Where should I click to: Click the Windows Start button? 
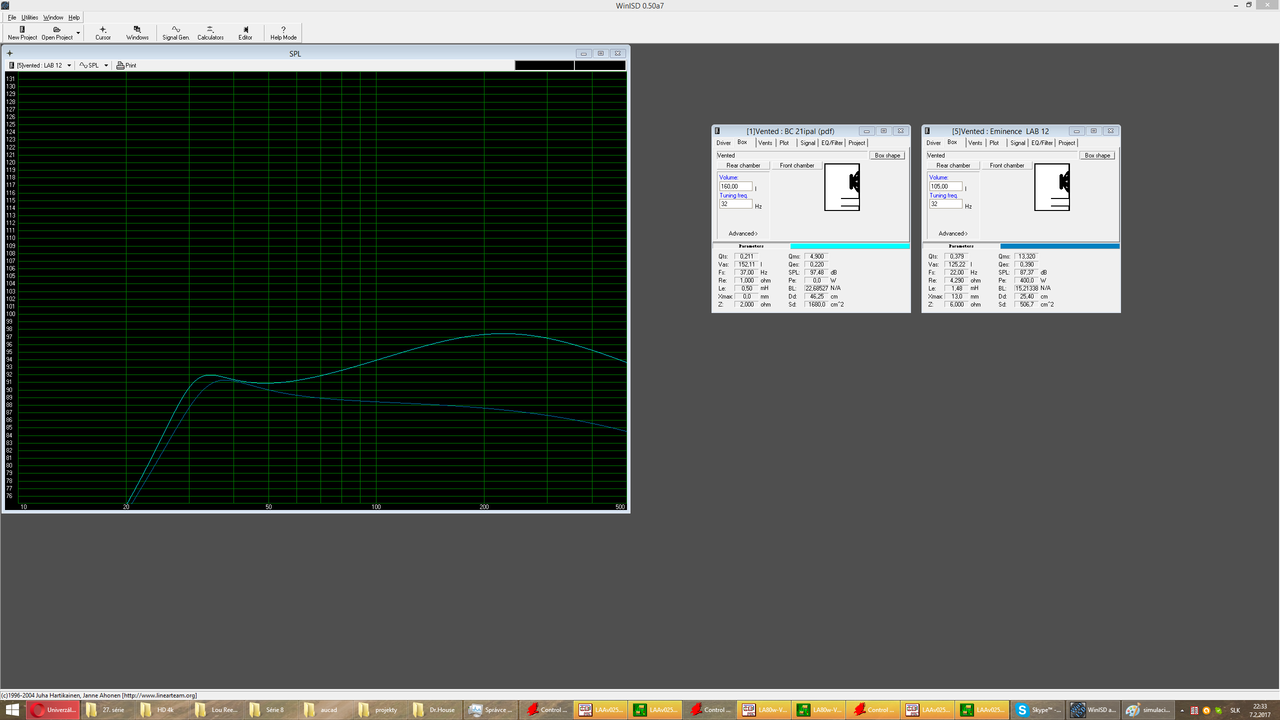[12, 710]
